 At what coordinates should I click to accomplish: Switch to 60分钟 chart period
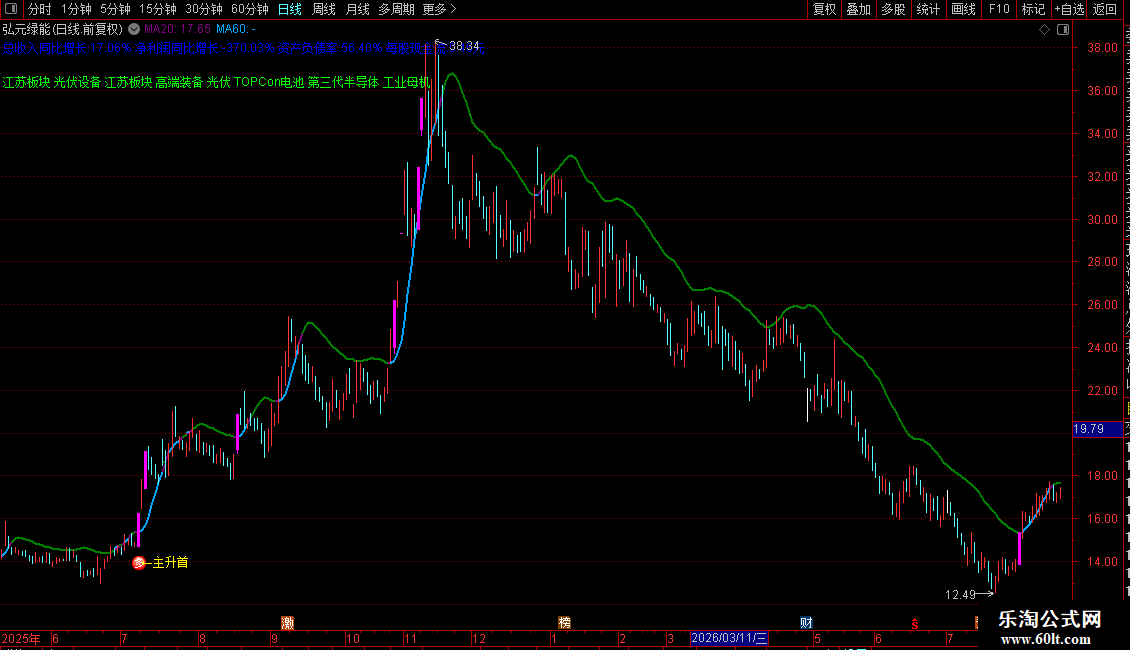tap(249, 9)
